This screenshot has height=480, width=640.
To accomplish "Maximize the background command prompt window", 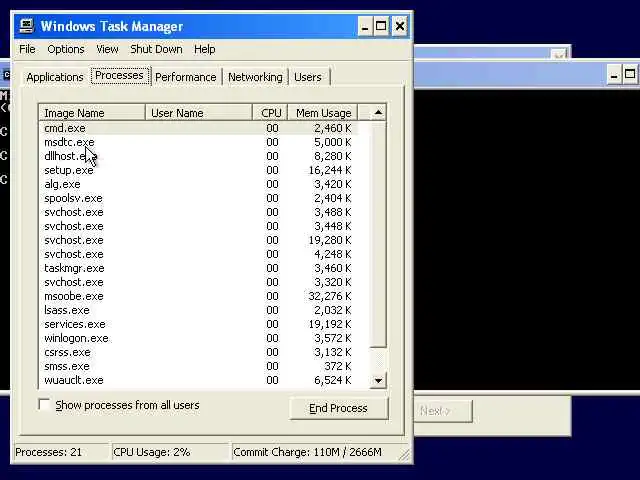I will [630, 75].
